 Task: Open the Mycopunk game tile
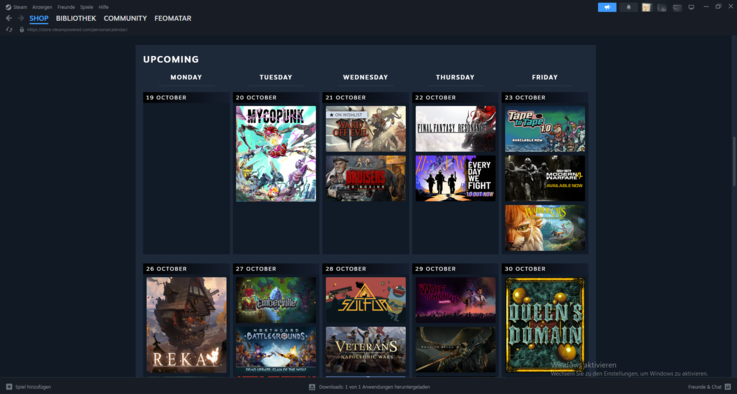tap(276, 154)
